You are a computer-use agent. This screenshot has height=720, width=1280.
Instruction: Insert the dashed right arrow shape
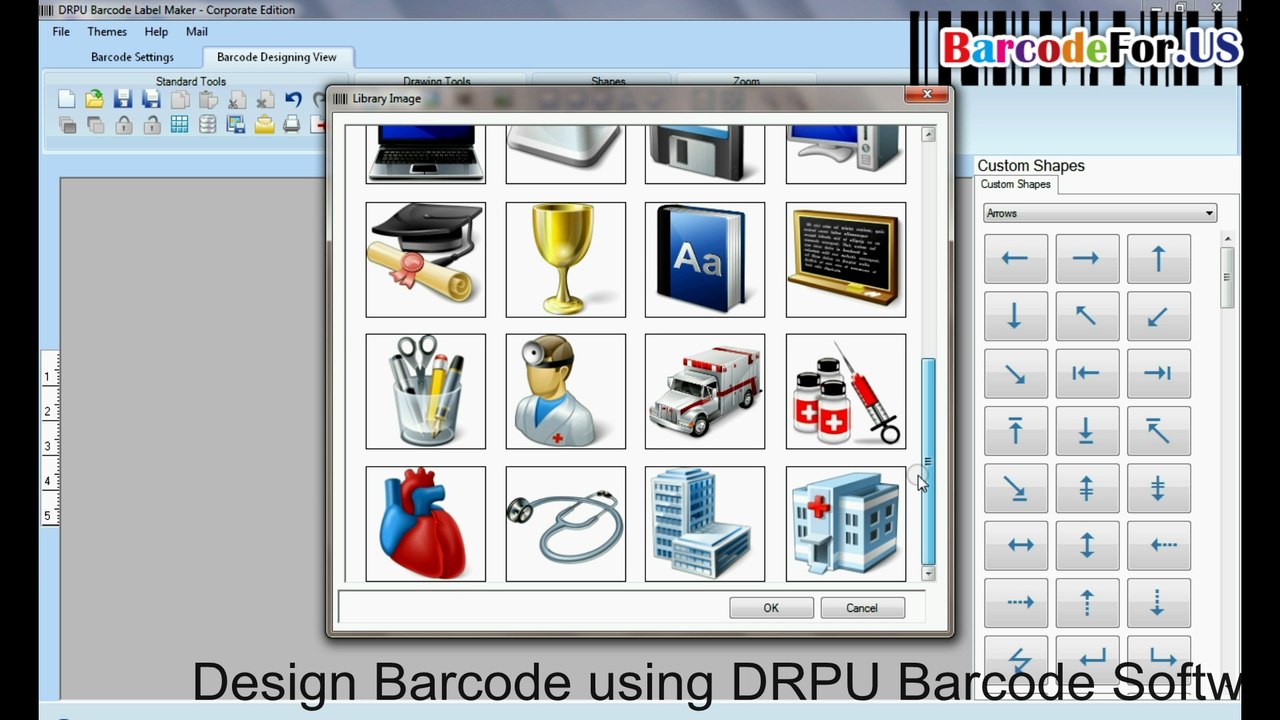1015,602
